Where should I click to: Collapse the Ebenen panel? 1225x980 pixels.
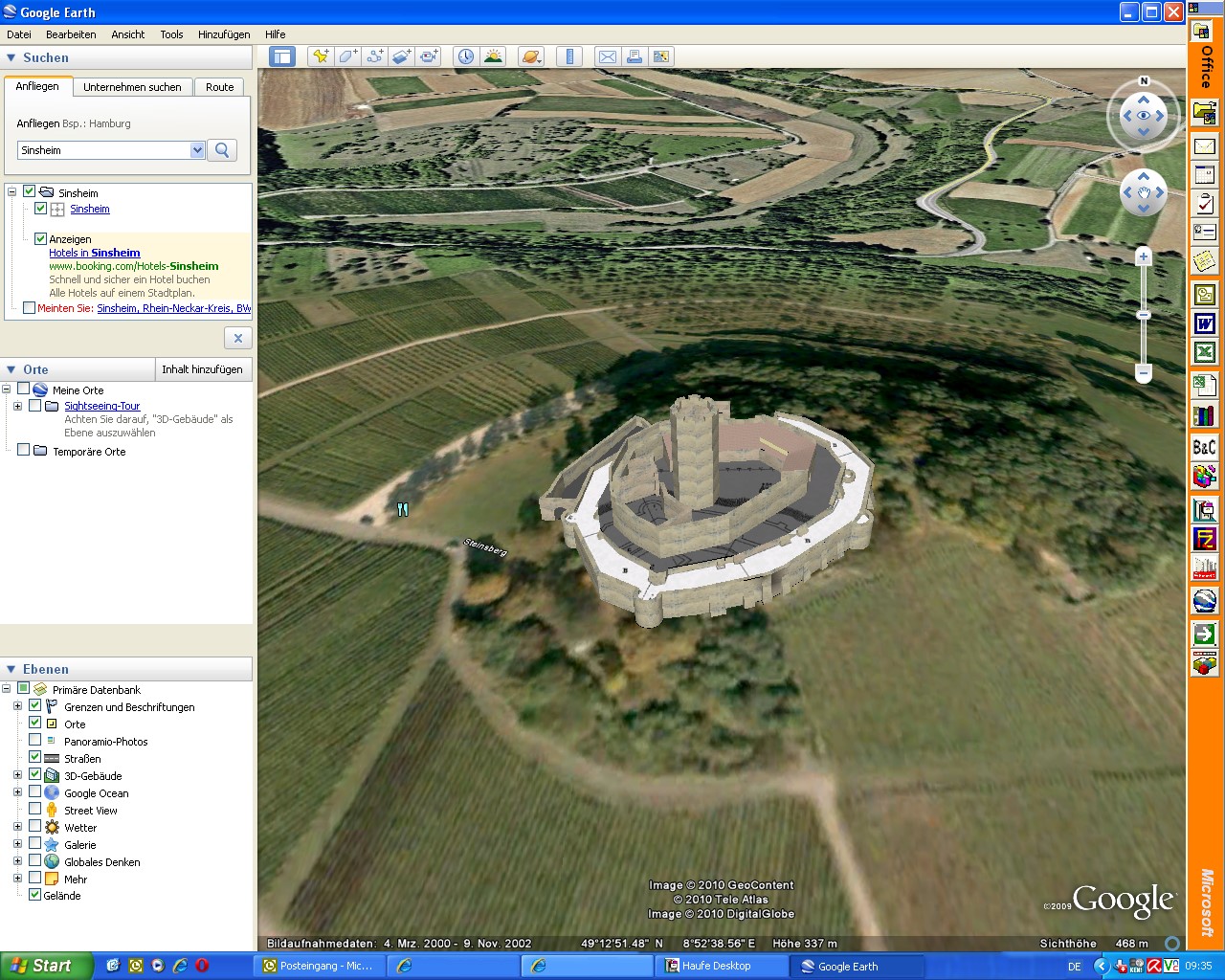tap(11, 669)
